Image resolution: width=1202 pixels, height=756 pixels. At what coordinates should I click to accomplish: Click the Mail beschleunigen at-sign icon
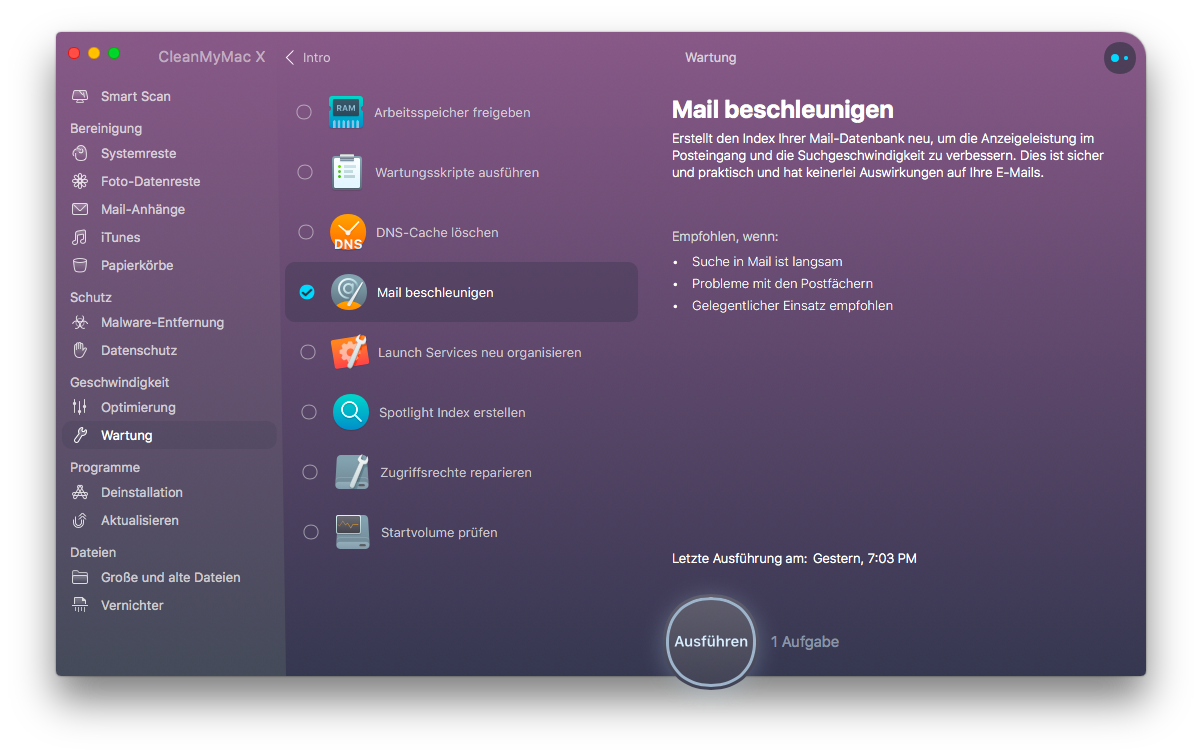349,292
